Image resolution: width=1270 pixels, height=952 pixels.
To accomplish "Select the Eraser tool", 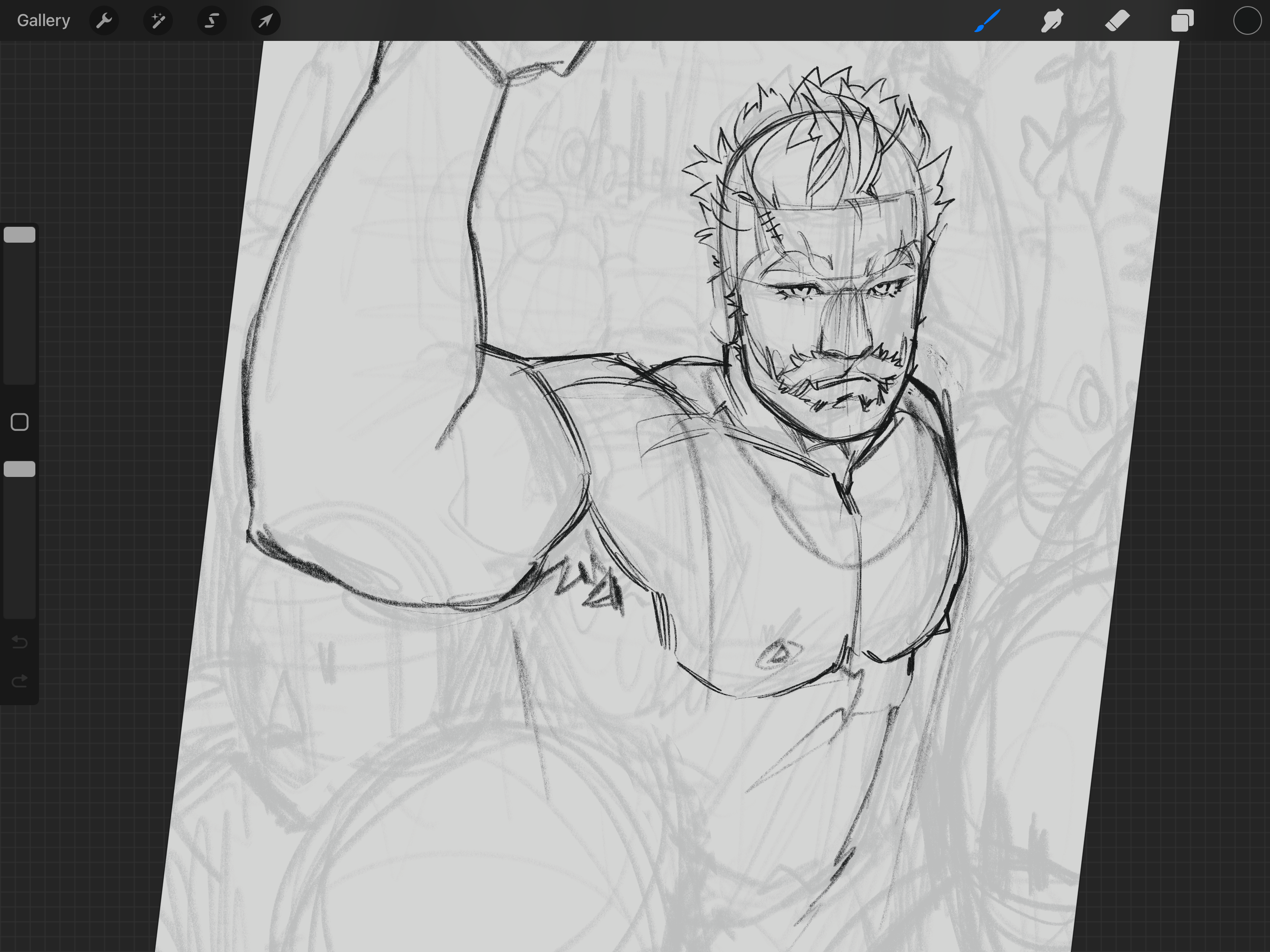I will click(1117, 20).
